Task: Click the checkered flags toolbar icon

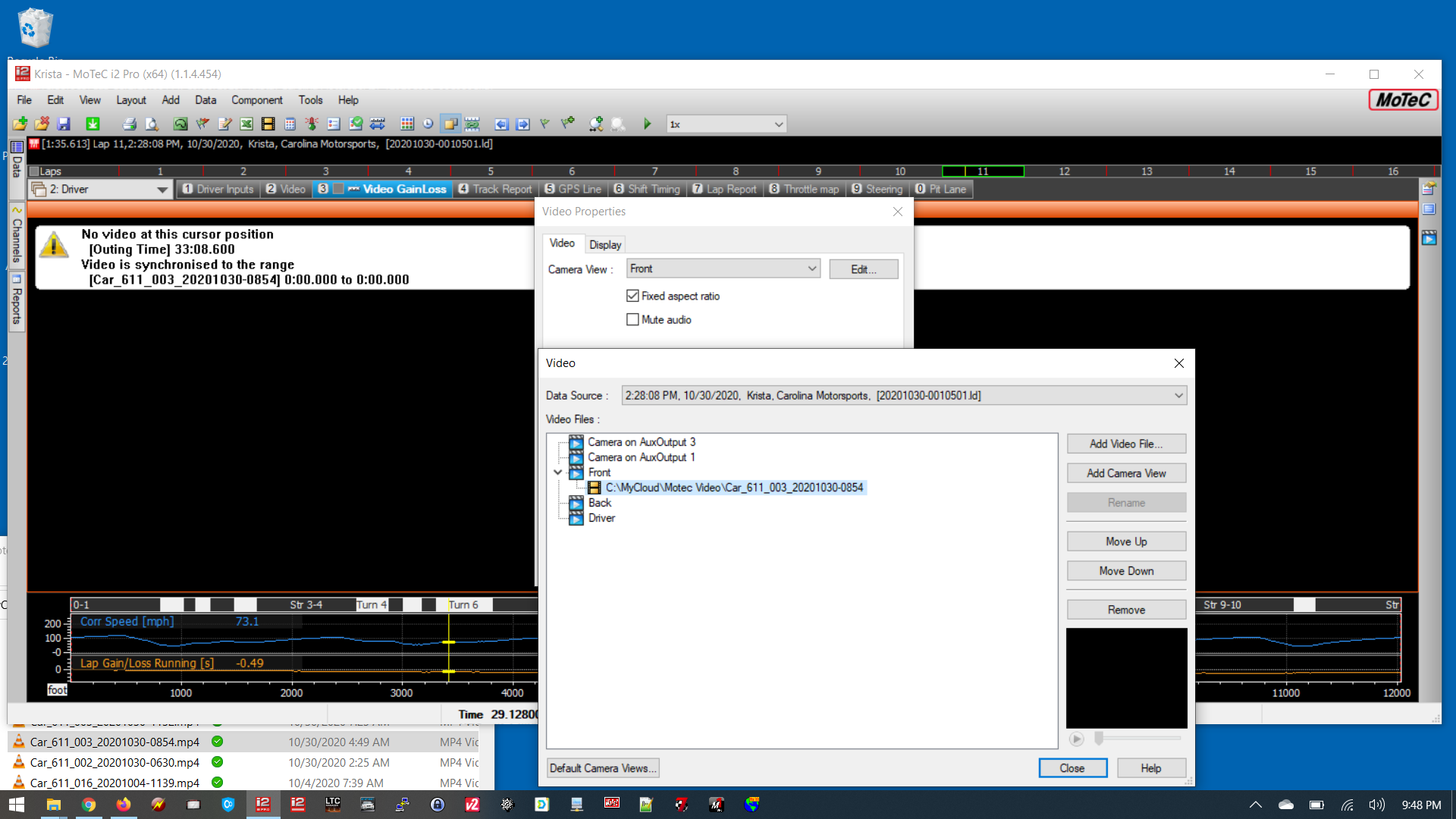Action: [x=202, y=124]
